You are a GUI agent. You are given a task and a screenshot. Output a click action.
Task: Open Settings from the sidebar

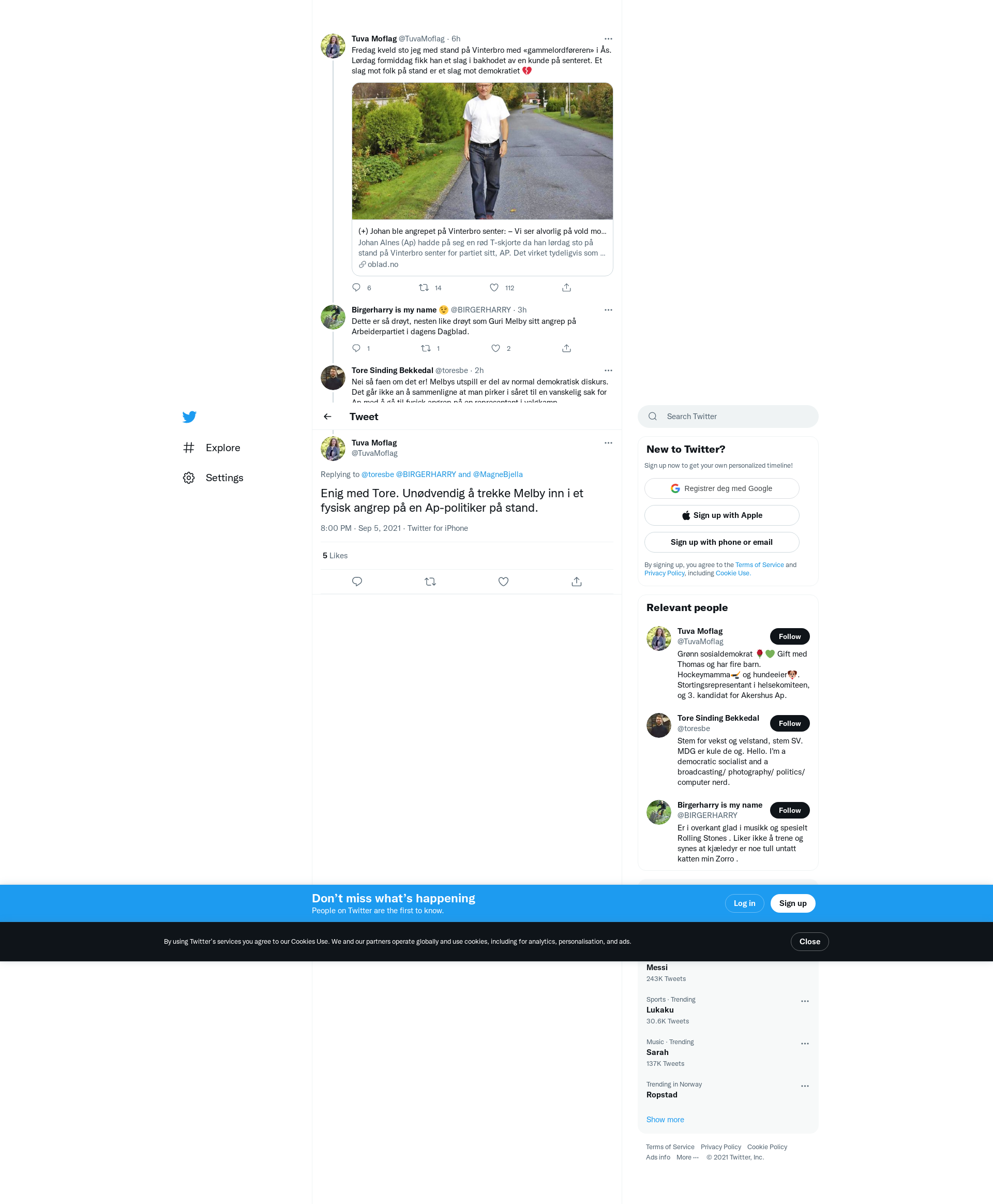tap(214, 478)
